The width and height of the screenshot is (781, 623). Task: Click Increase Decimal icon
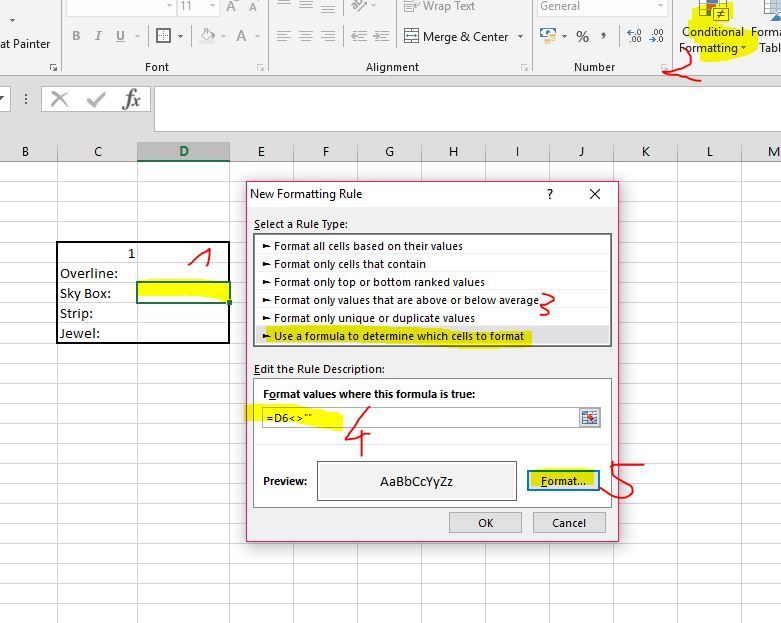click(x=634, y=36)
